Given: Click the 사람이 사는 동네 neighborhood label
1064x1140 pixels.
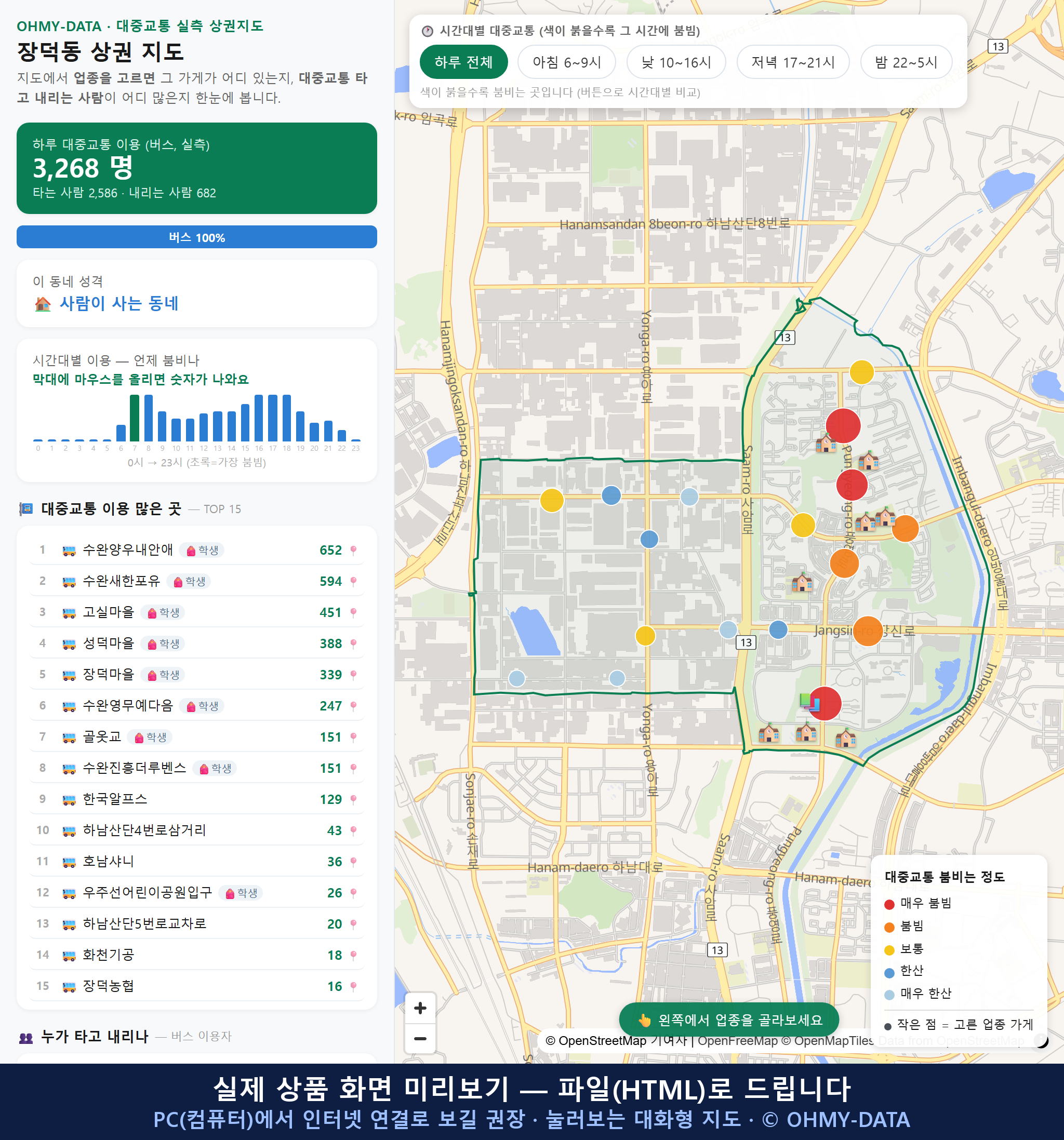Looking at the screenshot, I should [x=119, y=303].
